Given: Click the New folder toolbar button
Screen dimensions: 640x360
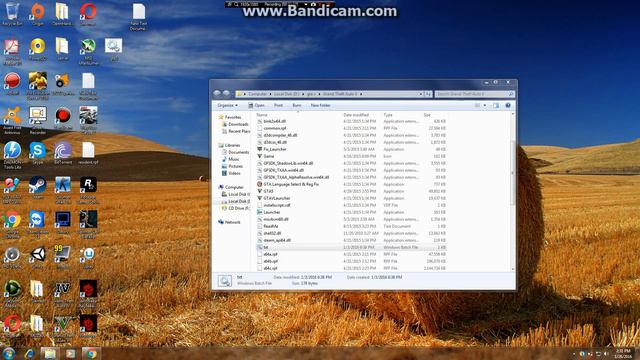Looking at the screenshot, I should point(320,105).
